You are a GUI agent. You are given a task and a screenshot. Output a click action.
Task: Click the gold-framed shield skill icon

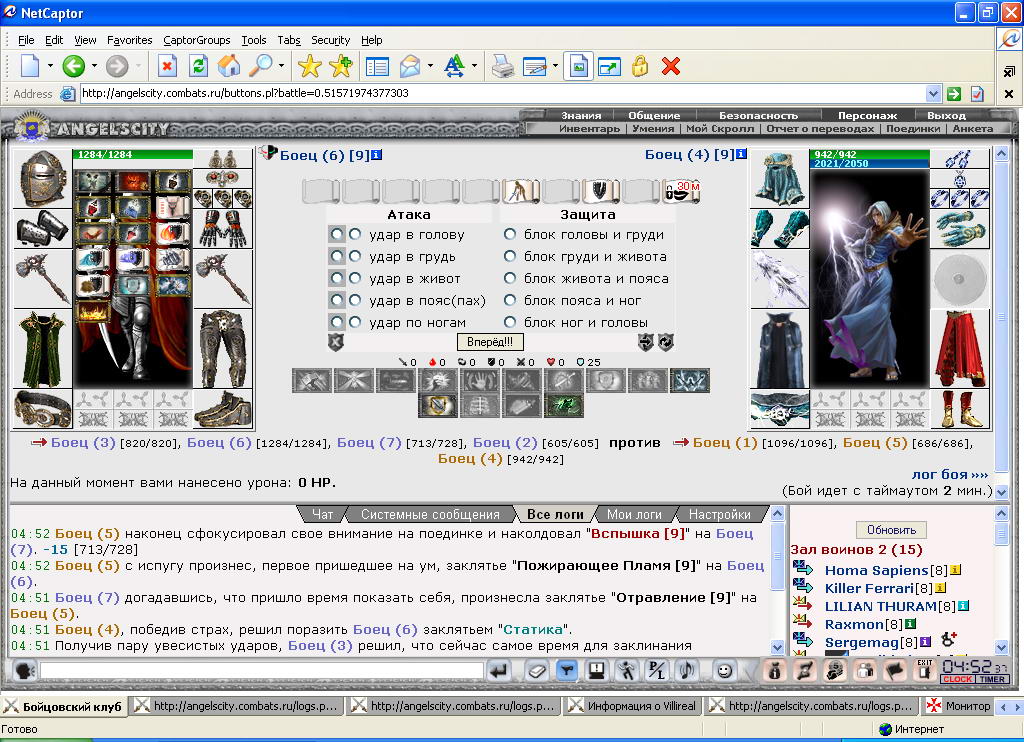438,406
